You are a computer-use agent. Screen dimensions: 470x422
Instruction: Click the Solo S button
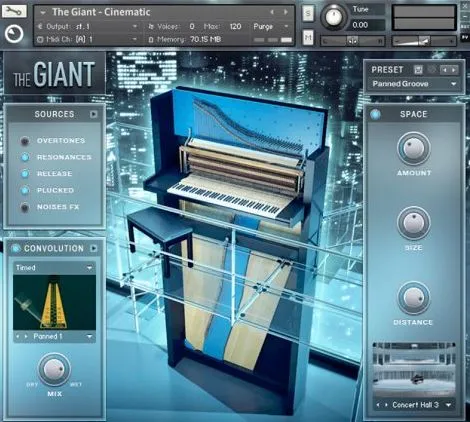[x=308, y=13]
